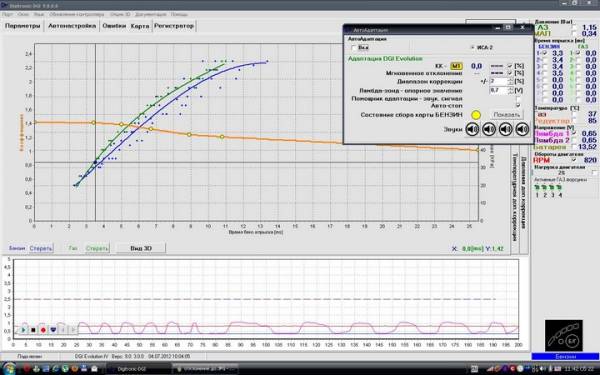Viewport: 600px width, 375px height.
Task: Click the Вид 3D button
Action: pos(141,248)
